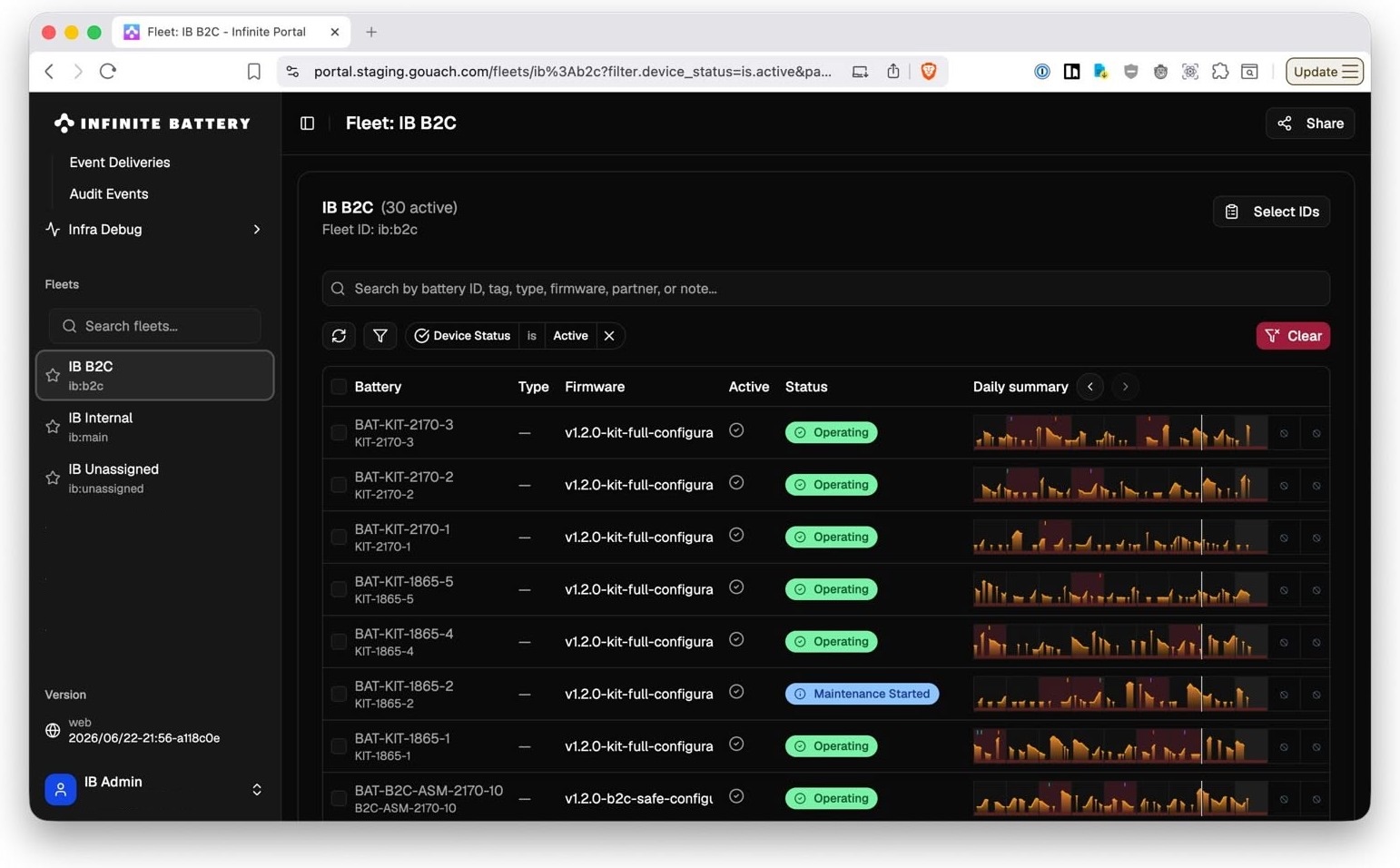Open the browser share icon
This screenshot has height=868, width=1400.
pyautogui.click(x=893, y=71)
